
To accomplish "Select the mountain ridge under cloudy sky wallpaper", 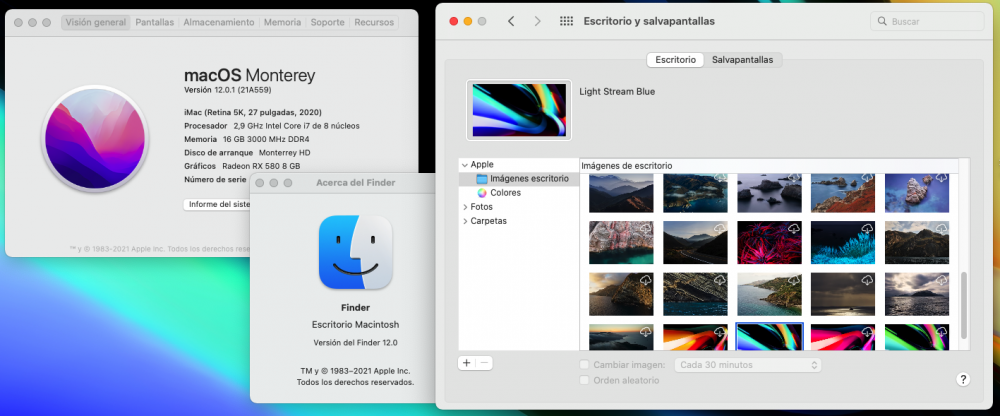I will (x=917, y=242).
